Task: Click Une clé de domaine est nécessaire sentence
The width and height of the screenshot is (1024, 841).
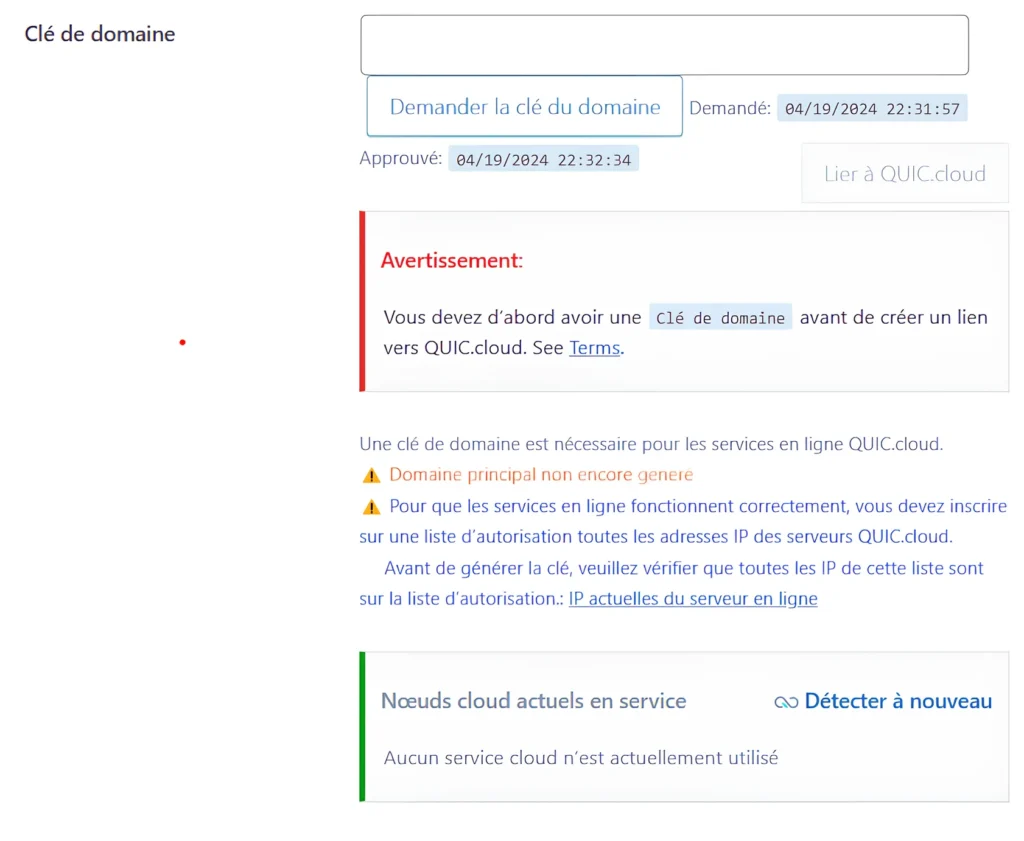Action: click(x=651, y=444)
